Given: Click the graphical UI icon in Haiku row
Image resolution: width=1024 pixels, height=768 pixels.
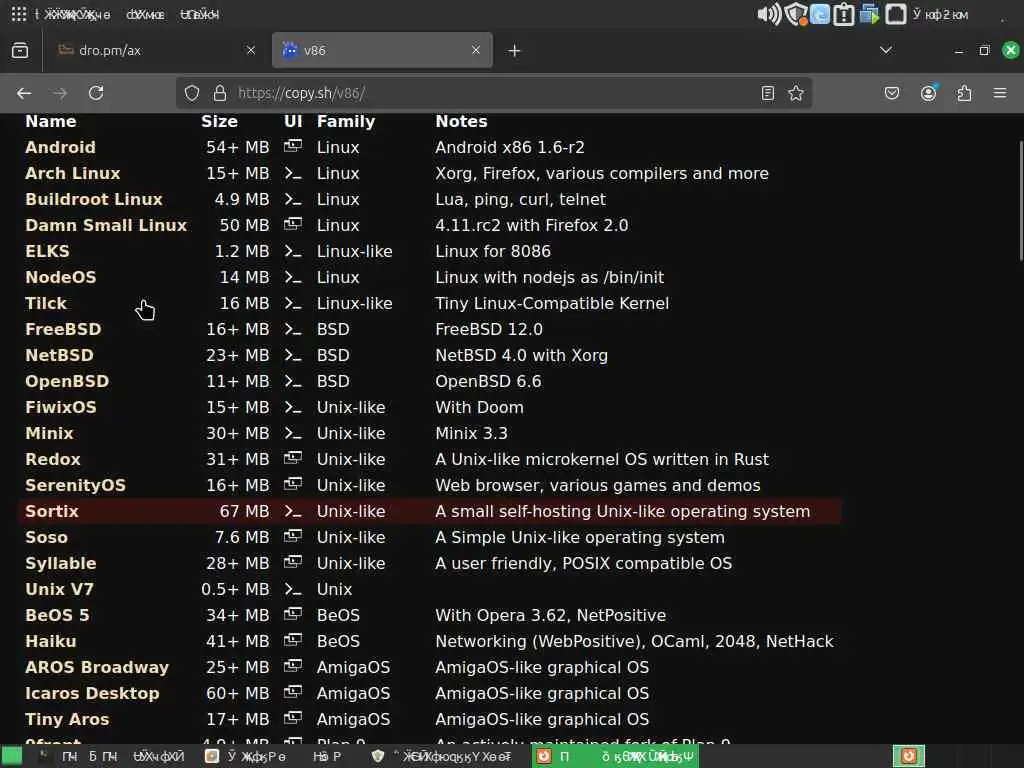Looking at the screenshot, I should (x=293, y=640).
